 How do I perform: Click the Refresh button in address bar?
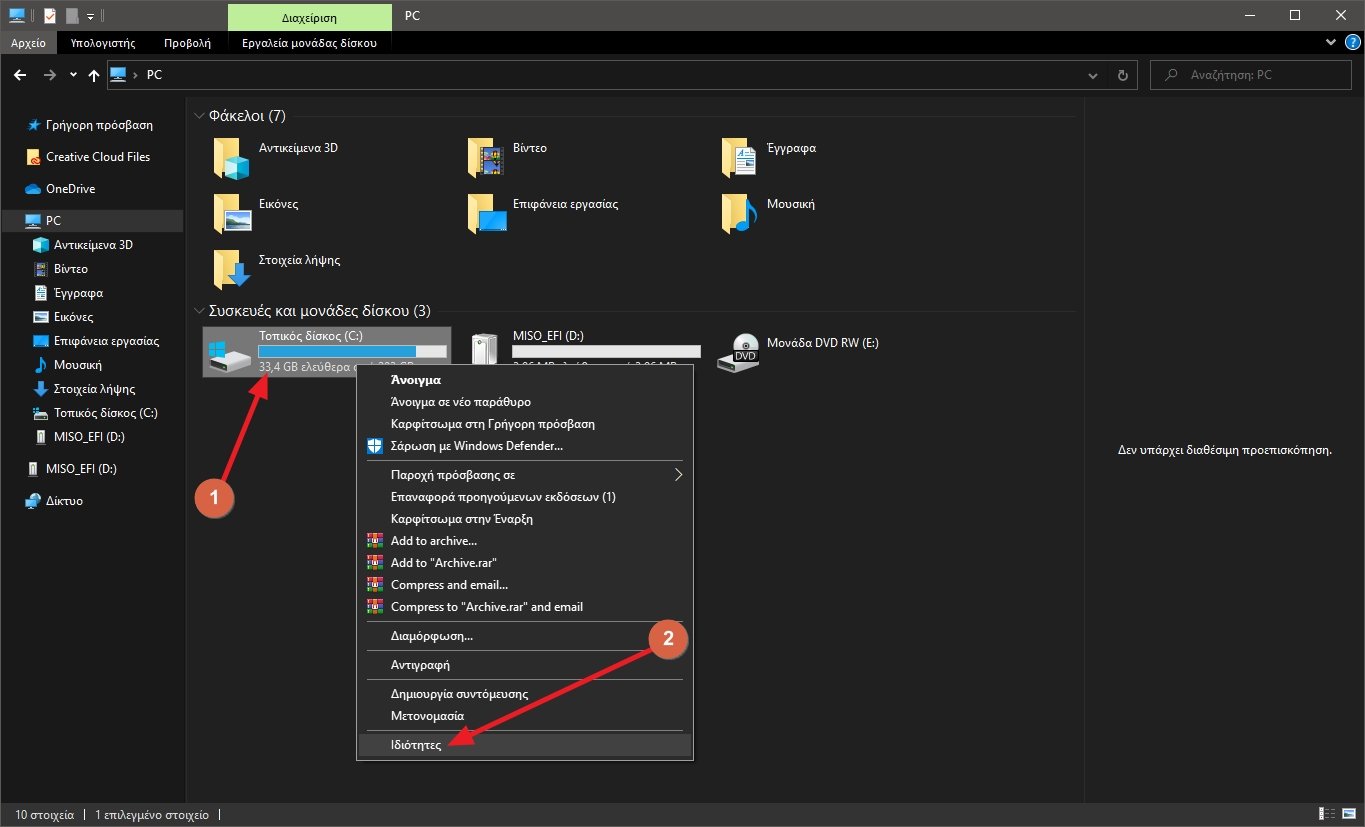click(1123, 75)
